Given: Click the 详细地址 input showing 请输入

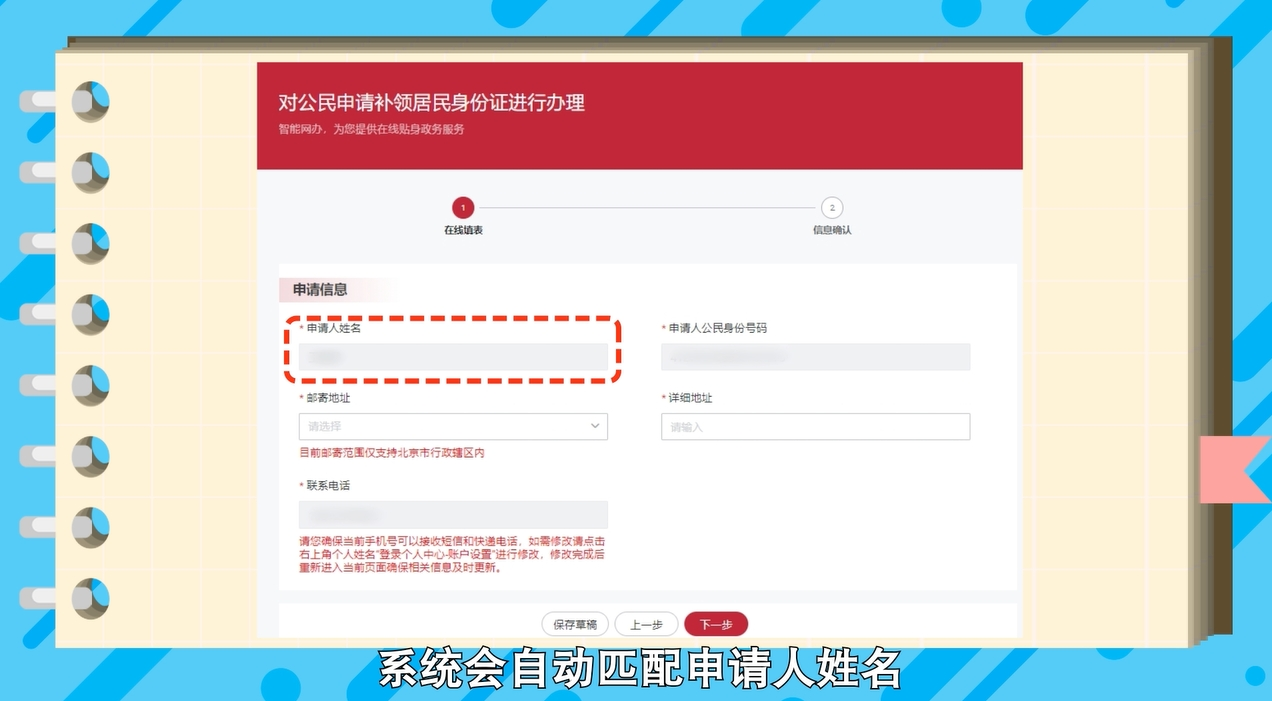Looking at the screenshot, I should (x=815, y=426).
